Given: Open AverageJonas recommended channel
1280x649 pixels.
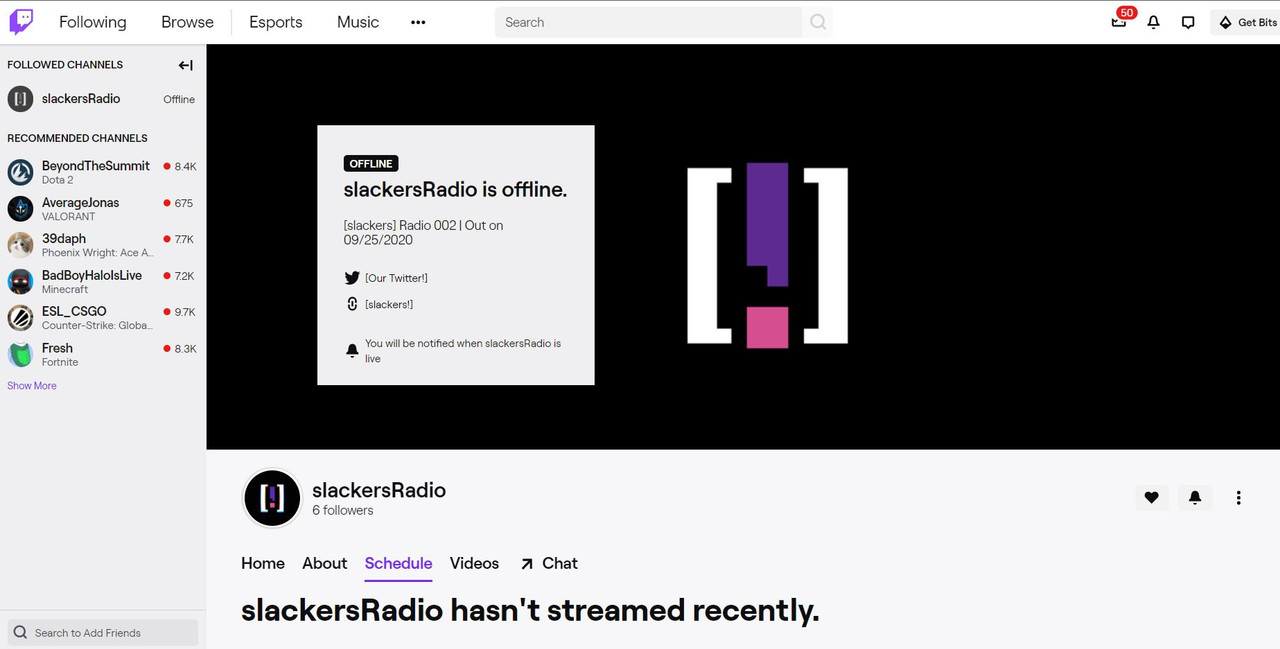Looking at the screenshot, I should pos(103,209).
